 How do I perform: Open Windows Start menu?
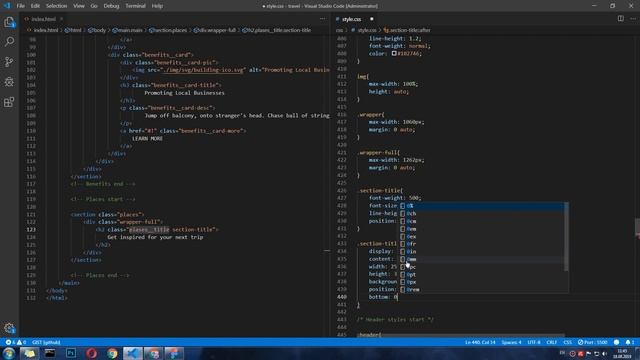click(x=9, y=353)
